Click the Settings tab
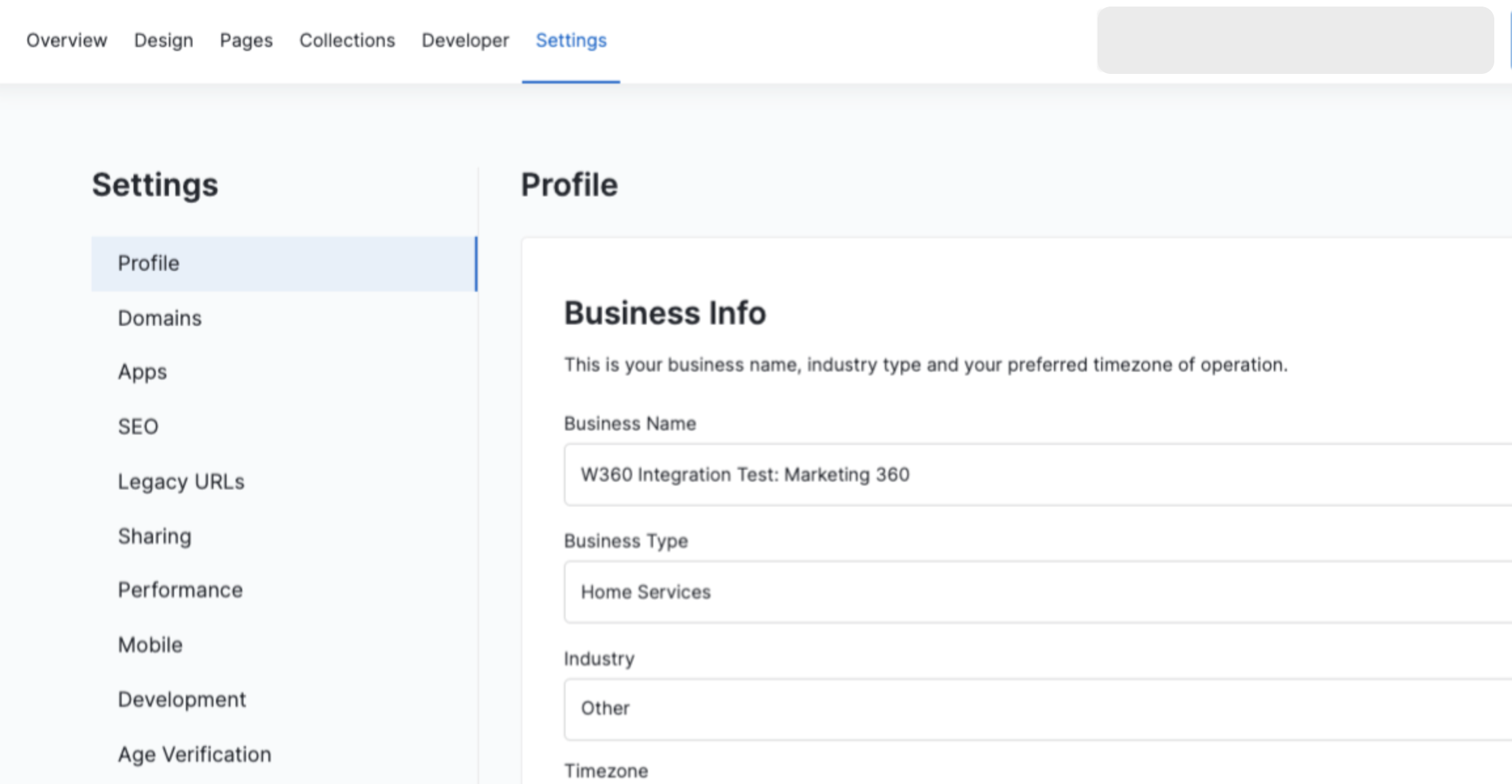Screen dimensions: 1512x784 tap(571, 41)
